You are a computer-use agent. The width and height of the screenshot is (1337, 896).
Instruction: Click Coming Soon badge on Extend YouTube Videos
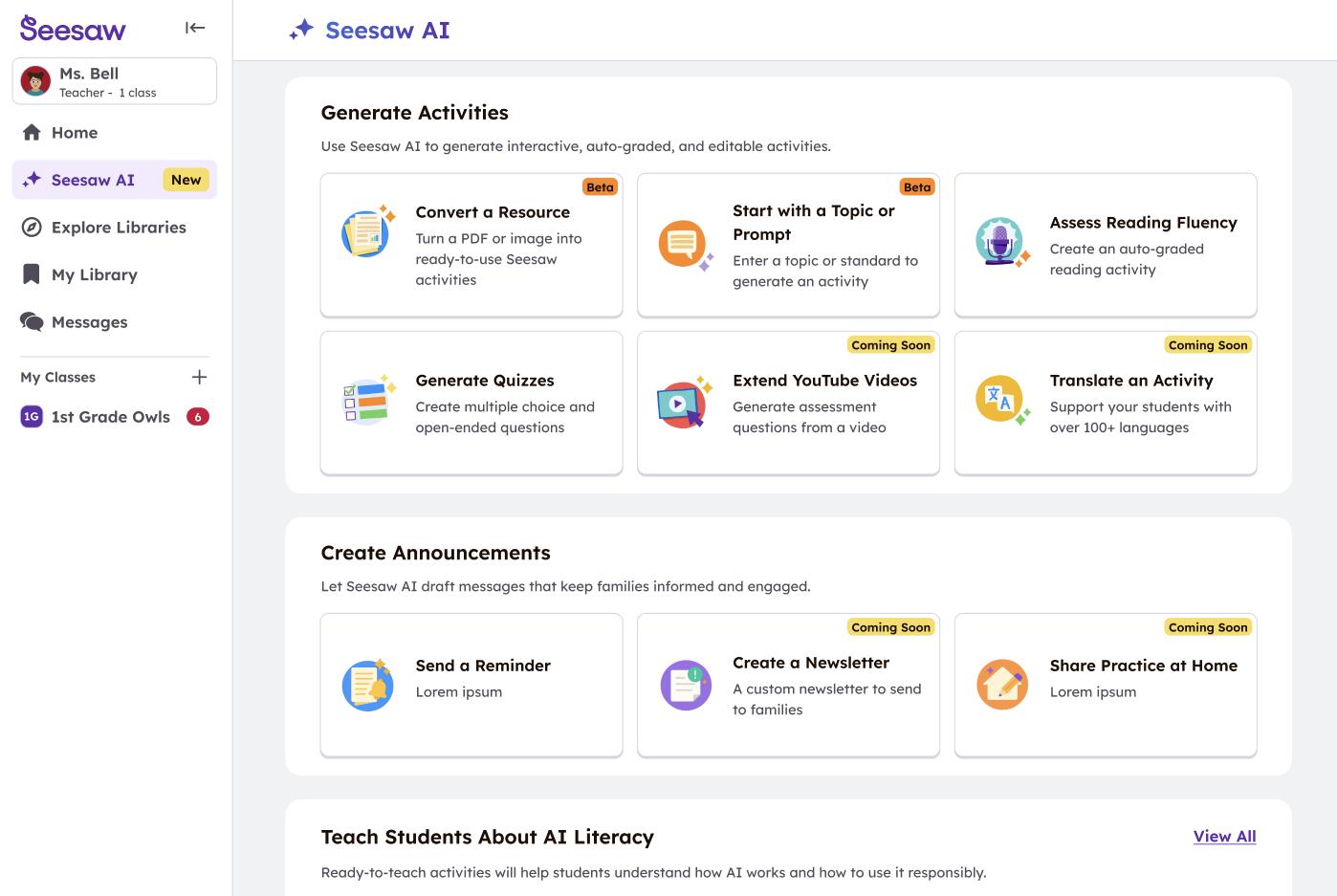891,345
